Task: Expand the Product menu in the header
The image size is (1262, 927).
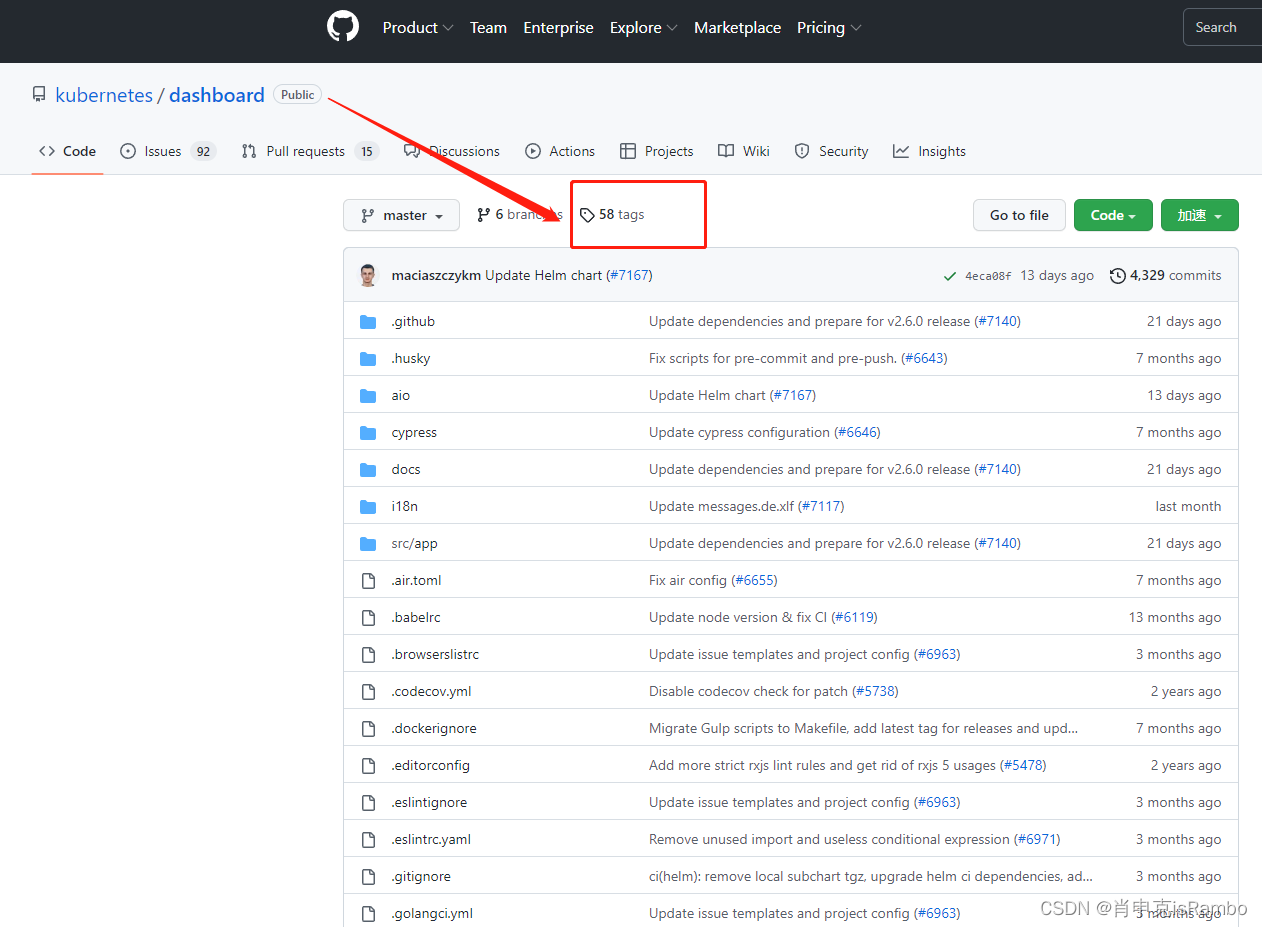Action: pyautogui.click(x=418, y=28)
